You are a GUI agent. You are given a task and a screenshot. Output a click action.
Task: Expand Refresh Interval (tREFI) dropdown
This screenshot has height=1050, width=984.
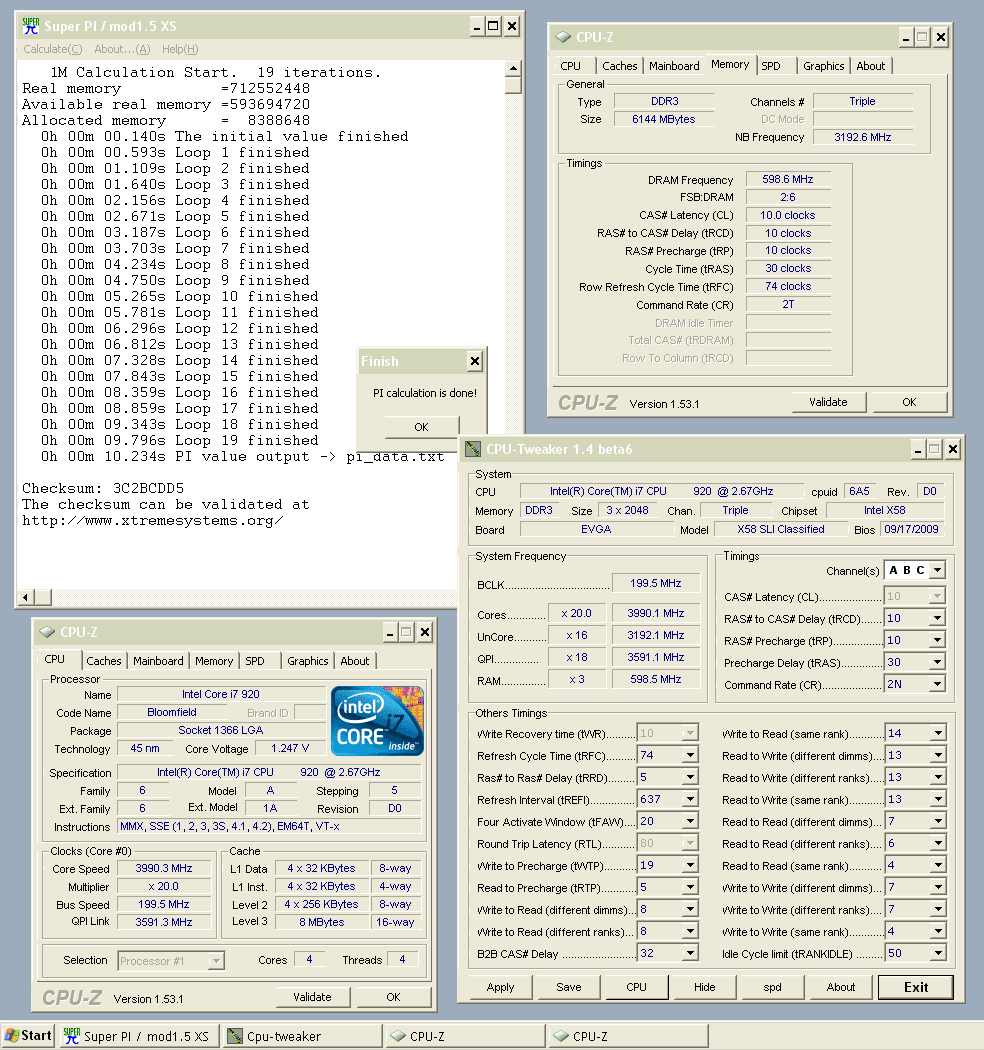(690, 800)
